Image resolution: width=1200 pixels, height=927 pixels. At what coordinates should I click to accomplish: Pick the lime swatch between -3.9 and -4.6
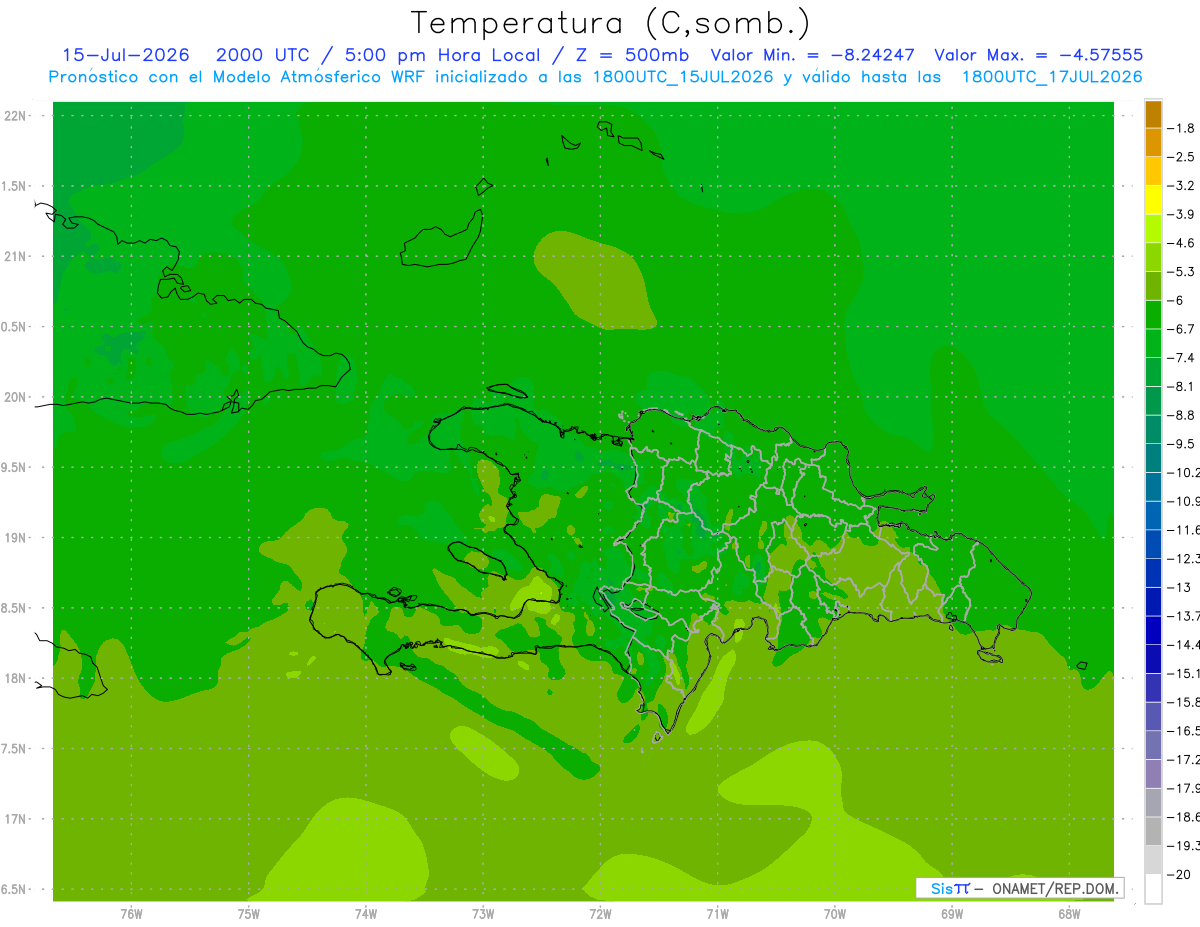point(1153,229)
